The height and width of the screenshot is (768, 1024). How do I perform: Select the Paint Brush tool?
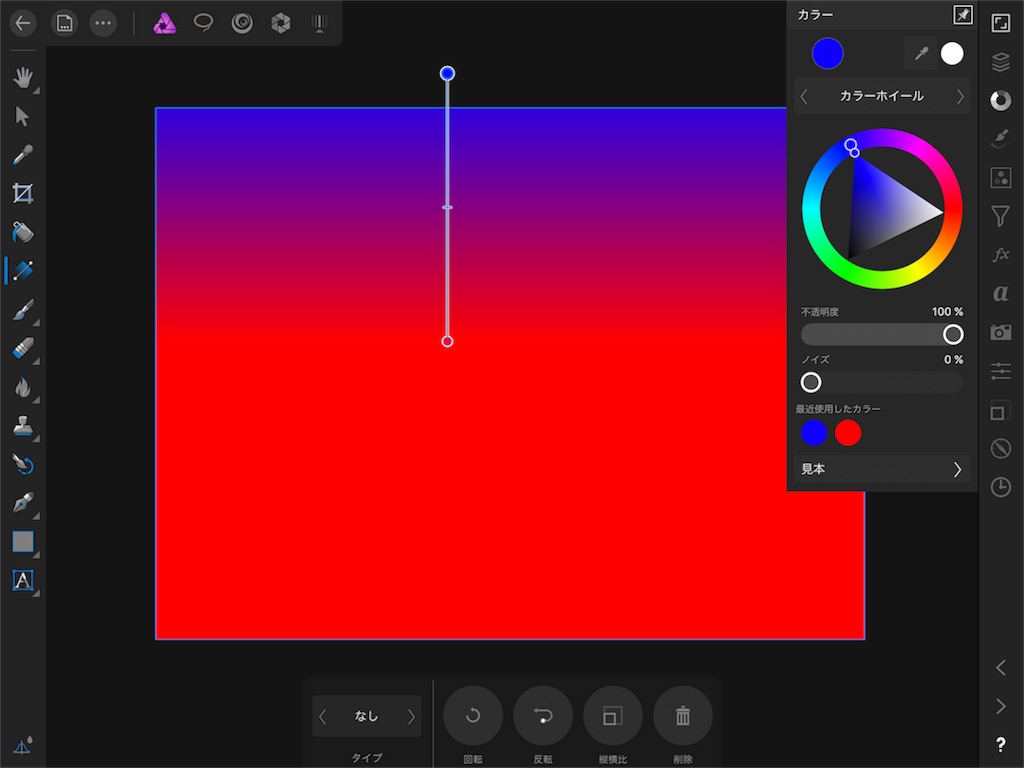pos(23,310)
